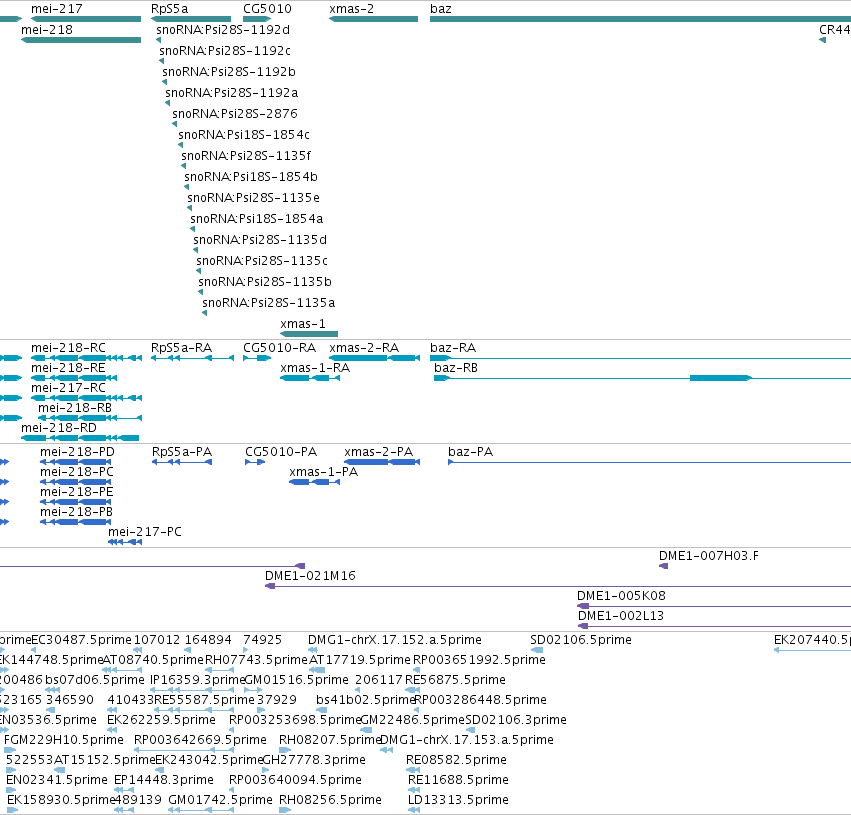Image resolution: width=851 pixels, height=815 pixels.
Task: Click mei-218-RB transcript
Action: 90,418
